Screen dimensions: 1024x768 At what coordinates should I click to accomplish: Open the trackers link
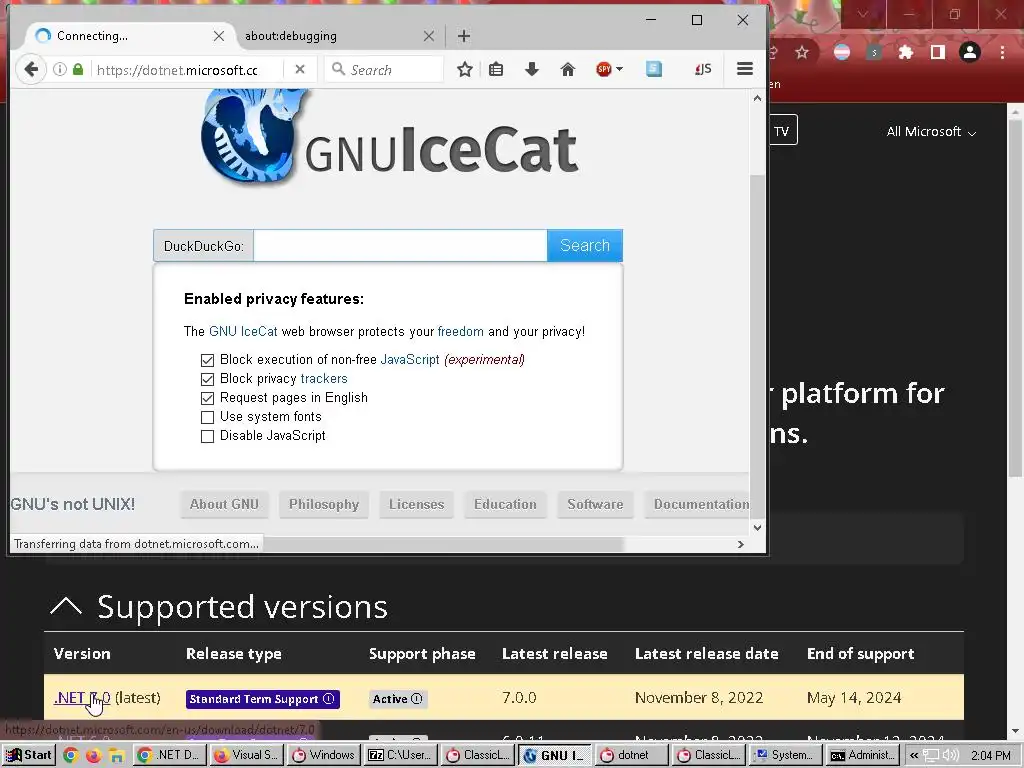coord(323,379)
